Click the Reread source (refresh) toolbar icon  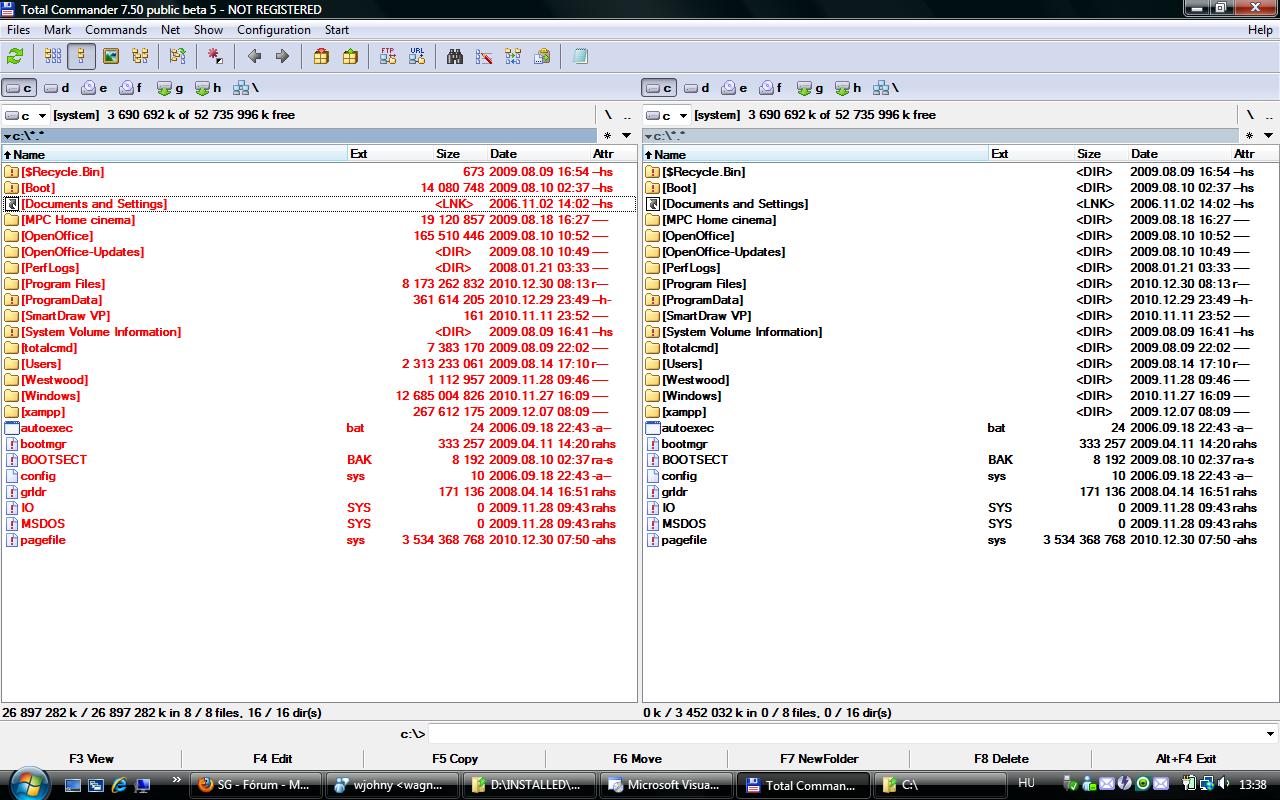pyautogui.click(x=15, y=57)
